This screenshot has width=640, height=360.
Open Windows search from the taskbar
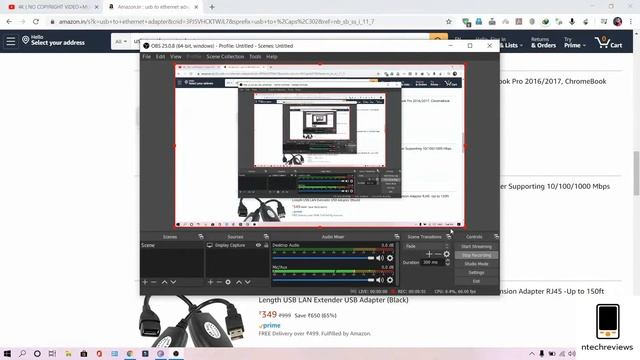coord(22,353)
